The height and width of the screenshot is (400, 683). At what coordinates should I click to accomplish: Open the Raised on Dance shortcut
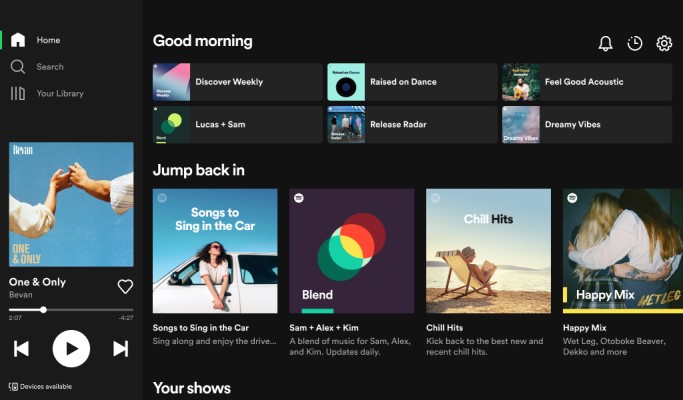point(412,82)
